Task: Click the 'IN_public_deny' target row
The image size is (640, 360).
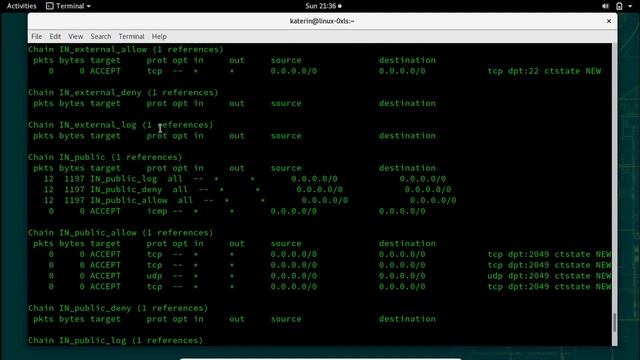Action: point(126,189)
